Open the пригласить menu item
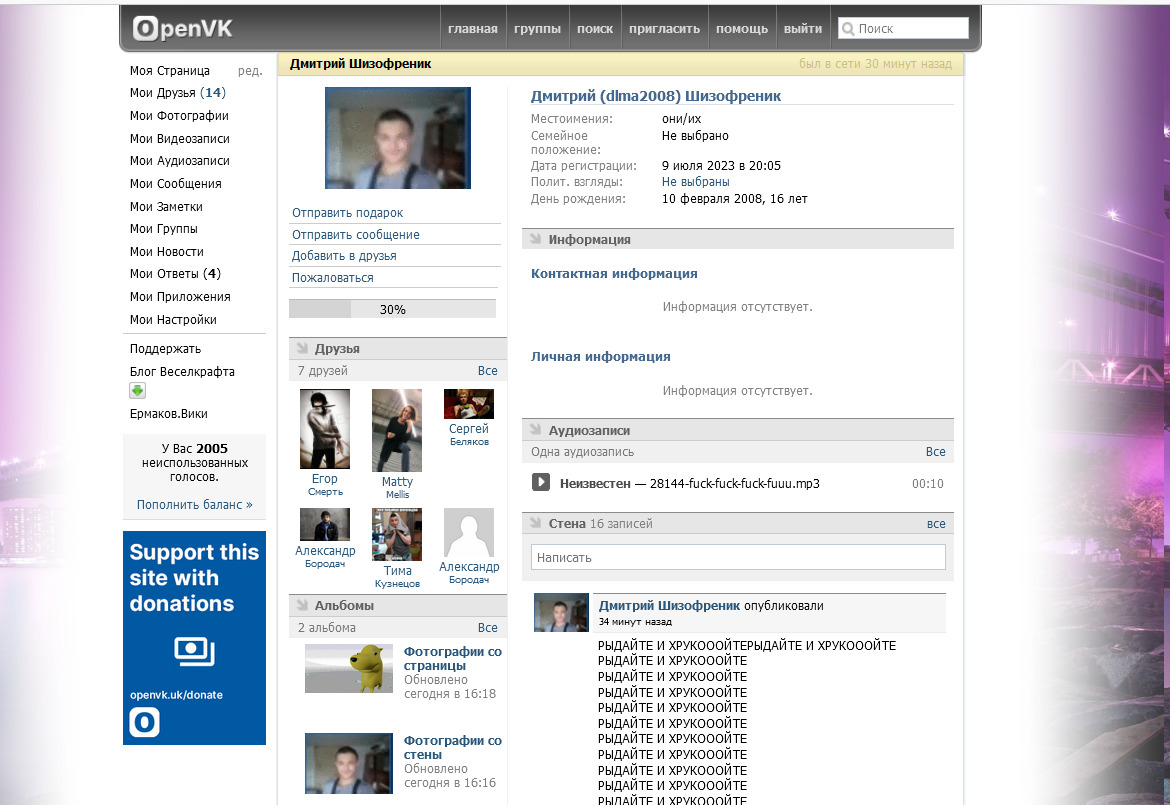Viewport: 1170px width, 805px height. tap(664, 28)
